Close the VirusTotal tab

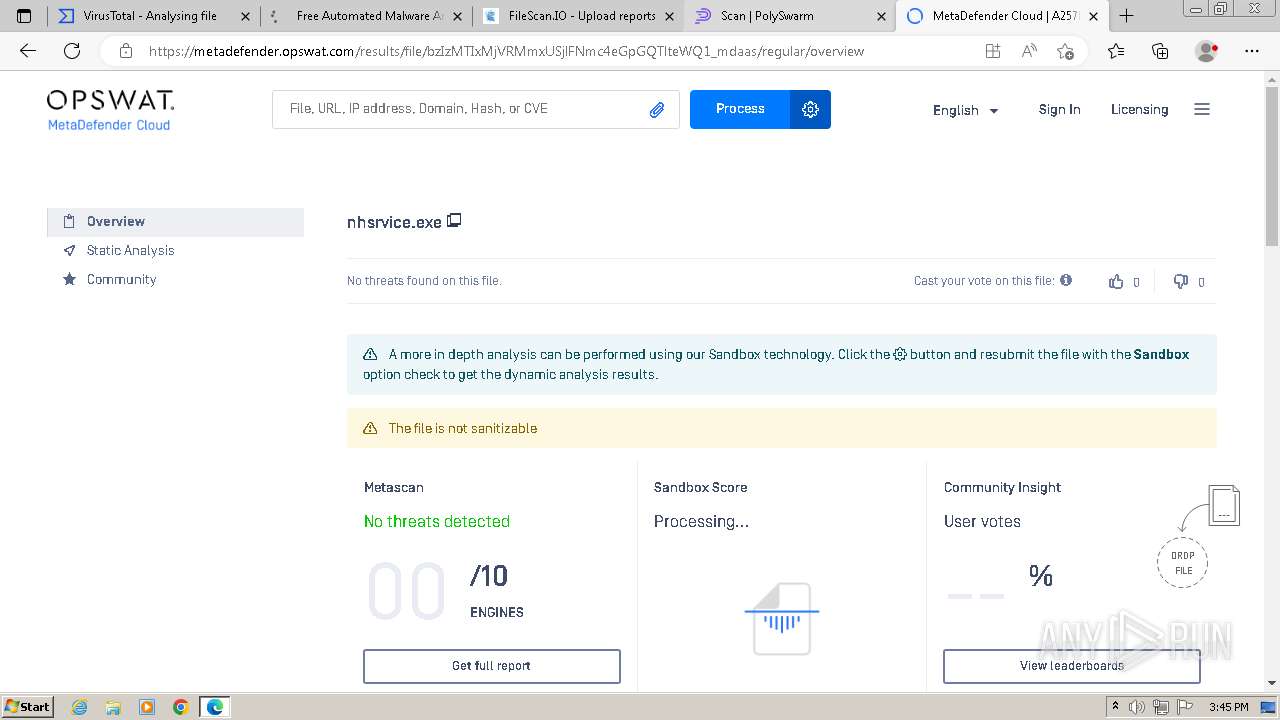click(x=245, y=16)
